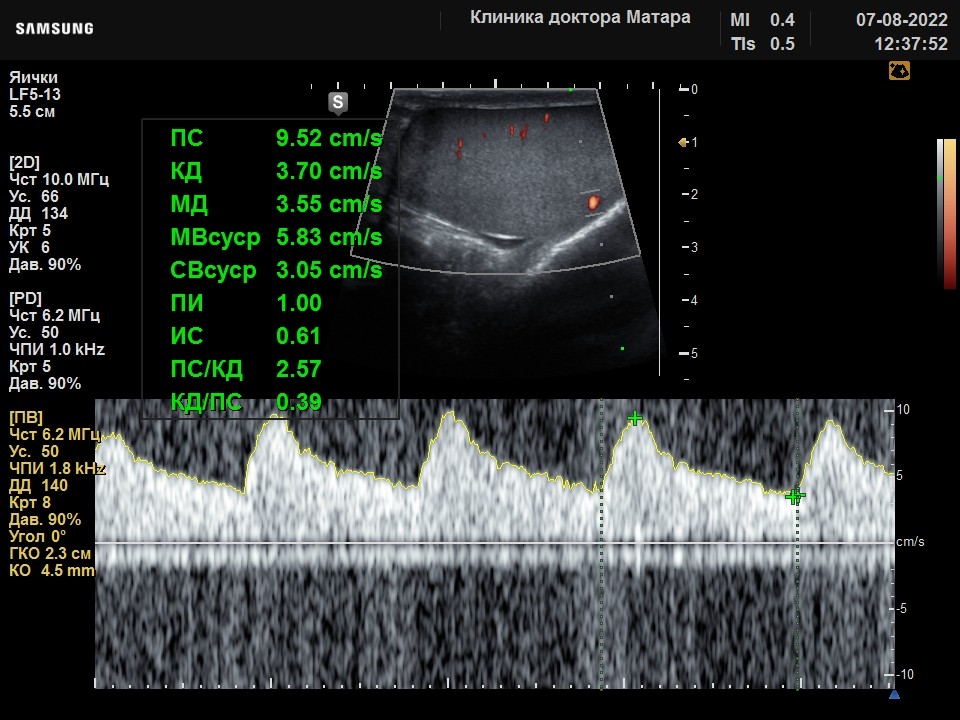
Task: Select the focus arrow marker at depth 1
Action: (x=683, y=143)
